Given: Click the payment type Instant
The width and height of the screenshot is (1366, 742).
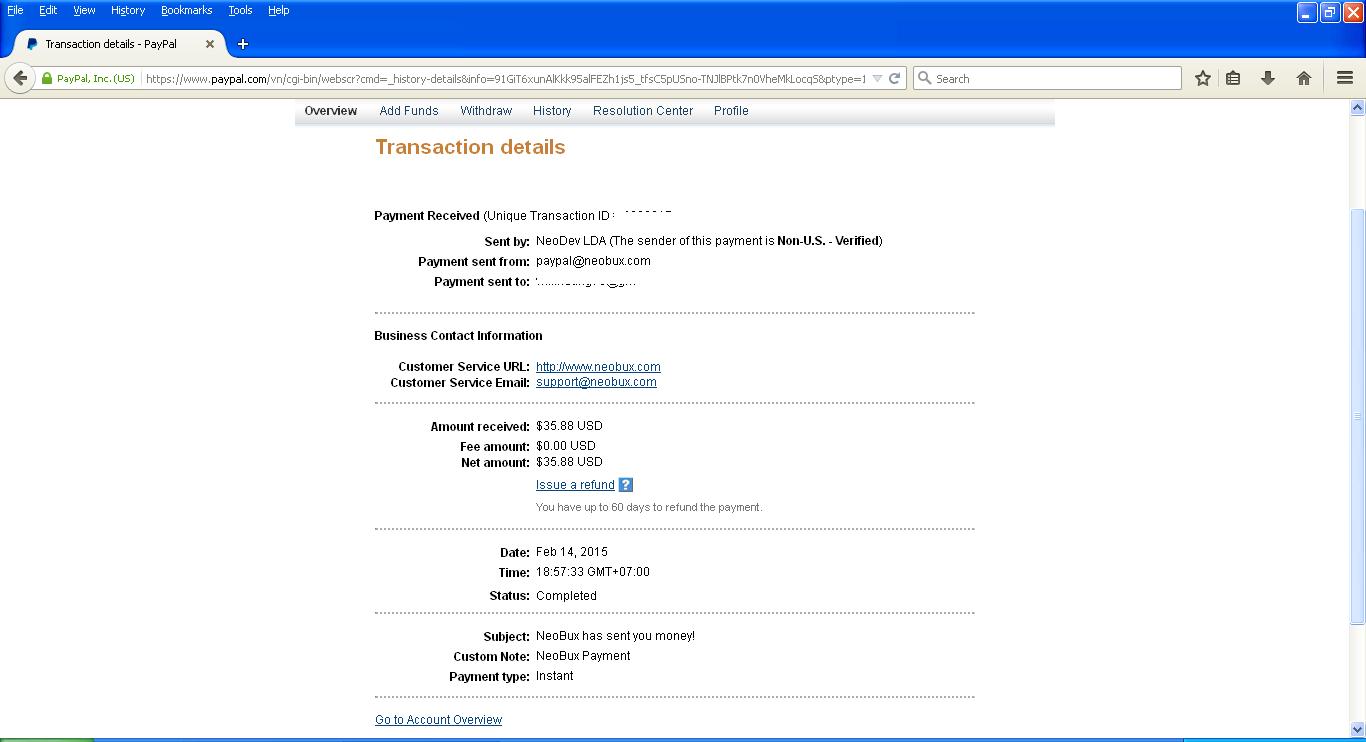Looking at the screenshot, I should pos(555,676).
